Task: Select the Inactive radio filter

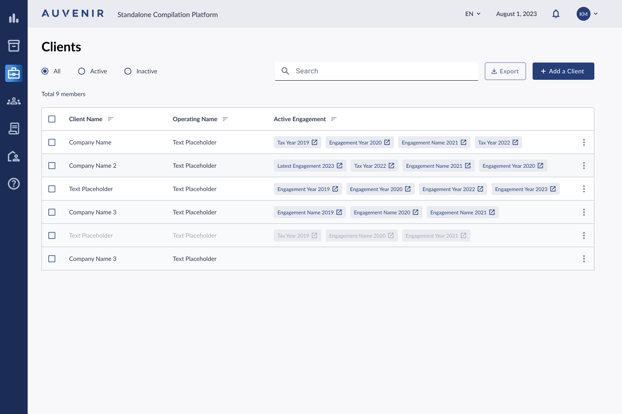Action: coord(128,71)
